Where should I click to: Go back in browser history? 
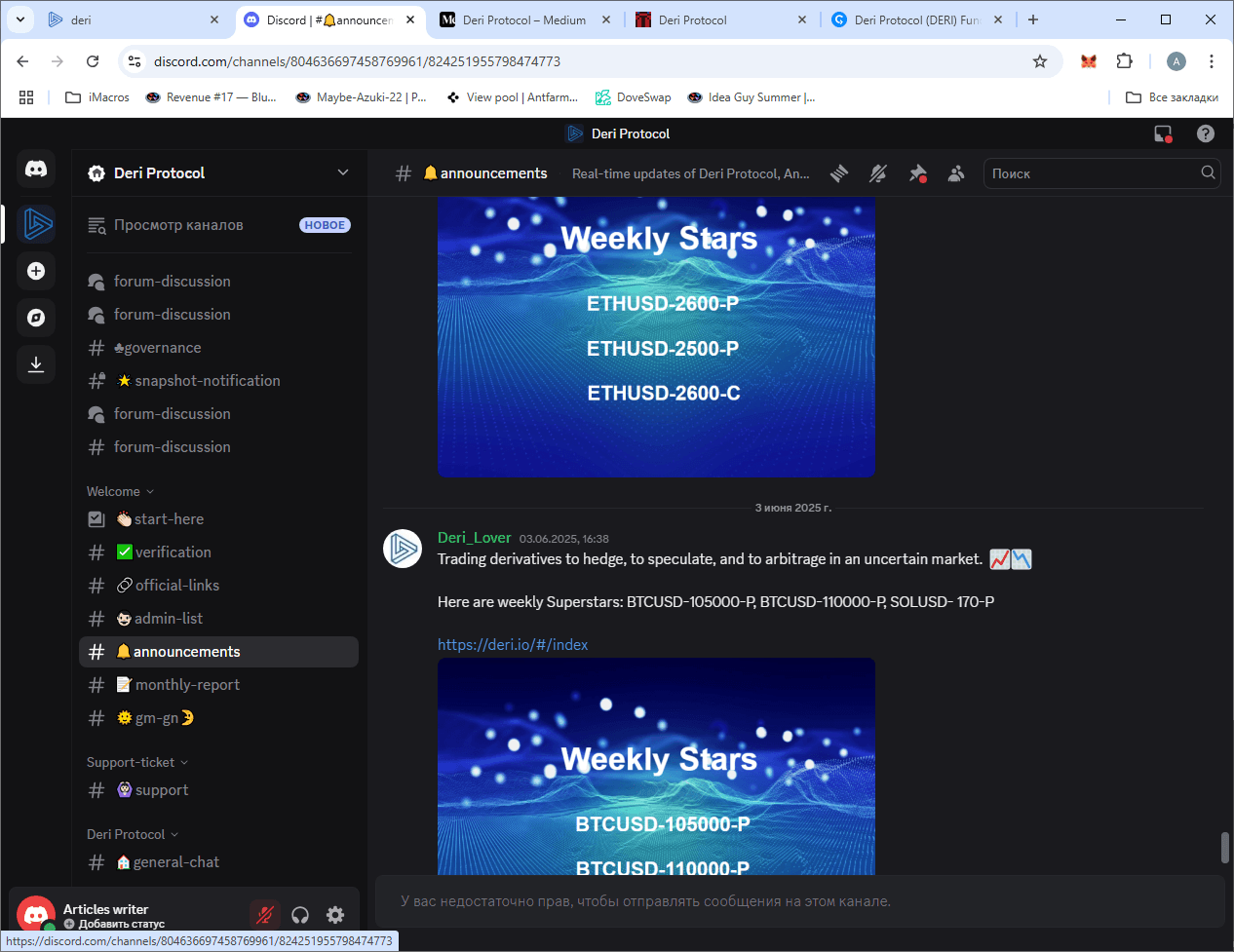point(22,61)
